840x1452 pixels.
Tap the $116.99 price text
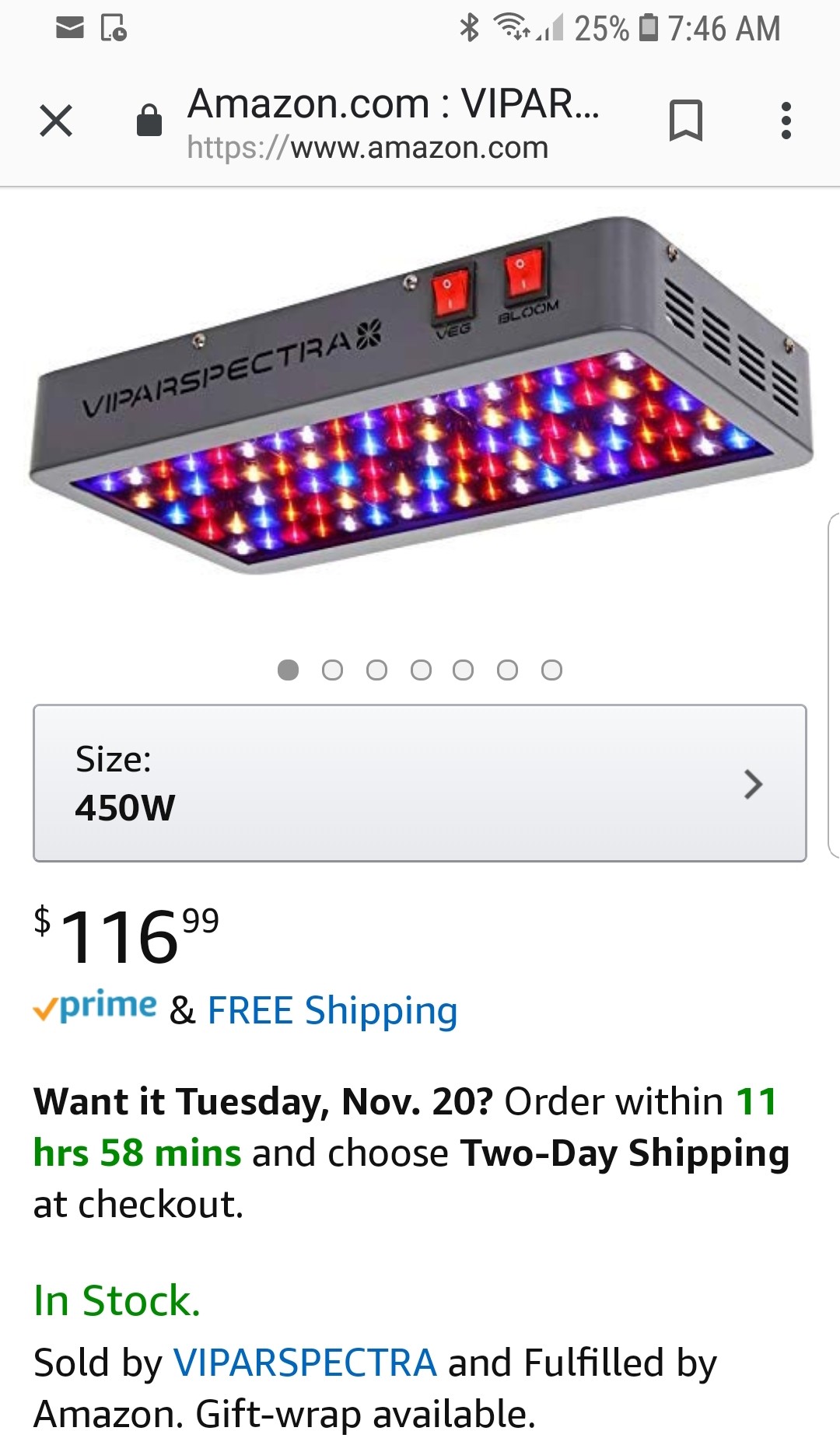click(127, 935)
